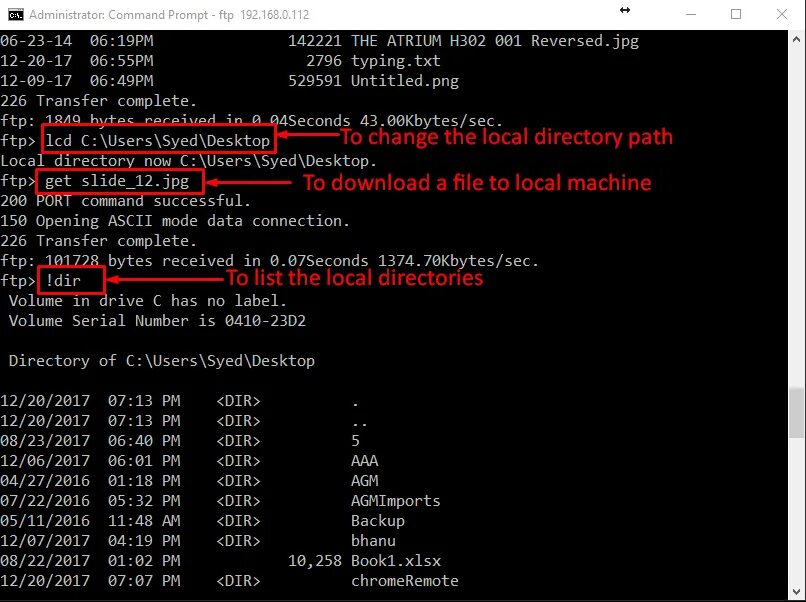806x602 pixels.
Task: Click the first '226 Transfer complete.' line above lcd
Action: [x=98, y=101]
